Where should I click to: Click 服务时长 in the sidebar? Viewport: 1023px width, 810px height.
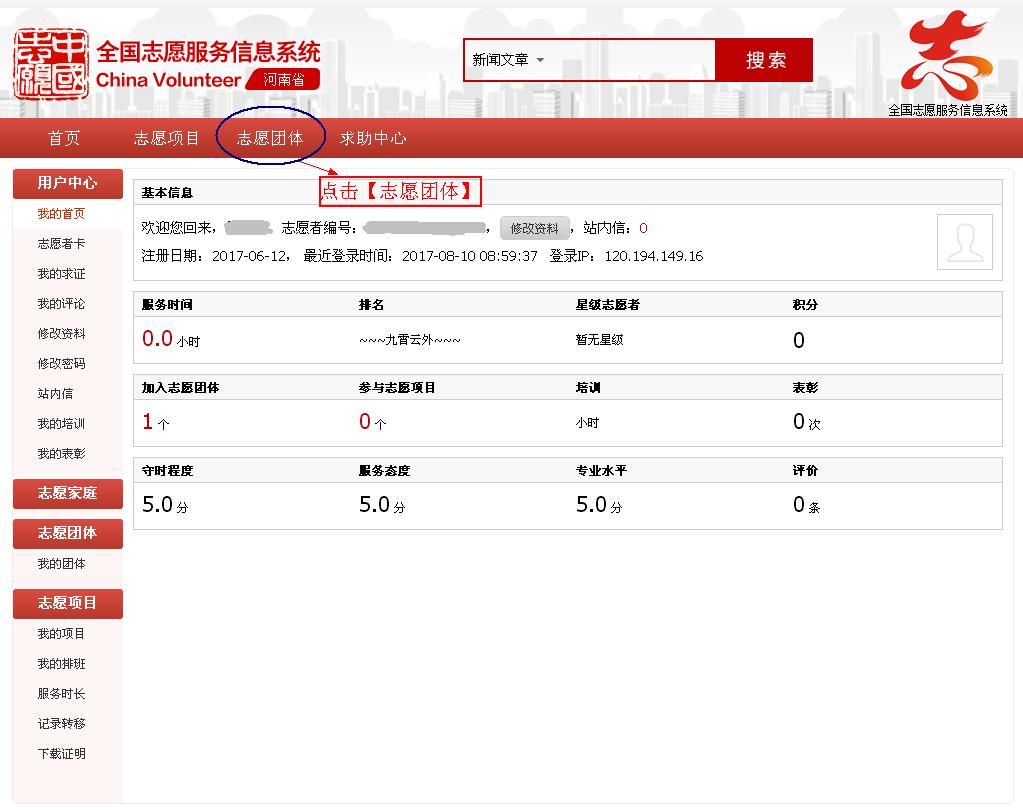(61, 694)
